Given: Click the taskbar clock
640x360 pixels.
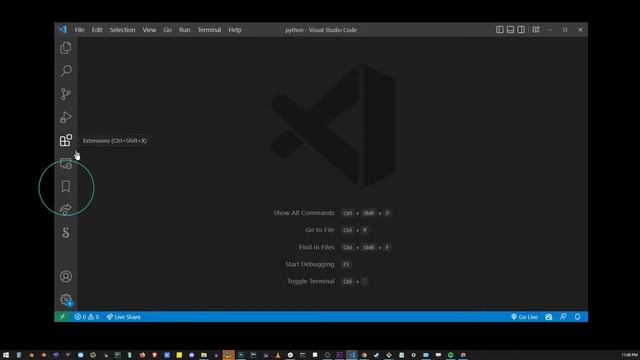Looking at the screenshot, I should pos(629,355).
